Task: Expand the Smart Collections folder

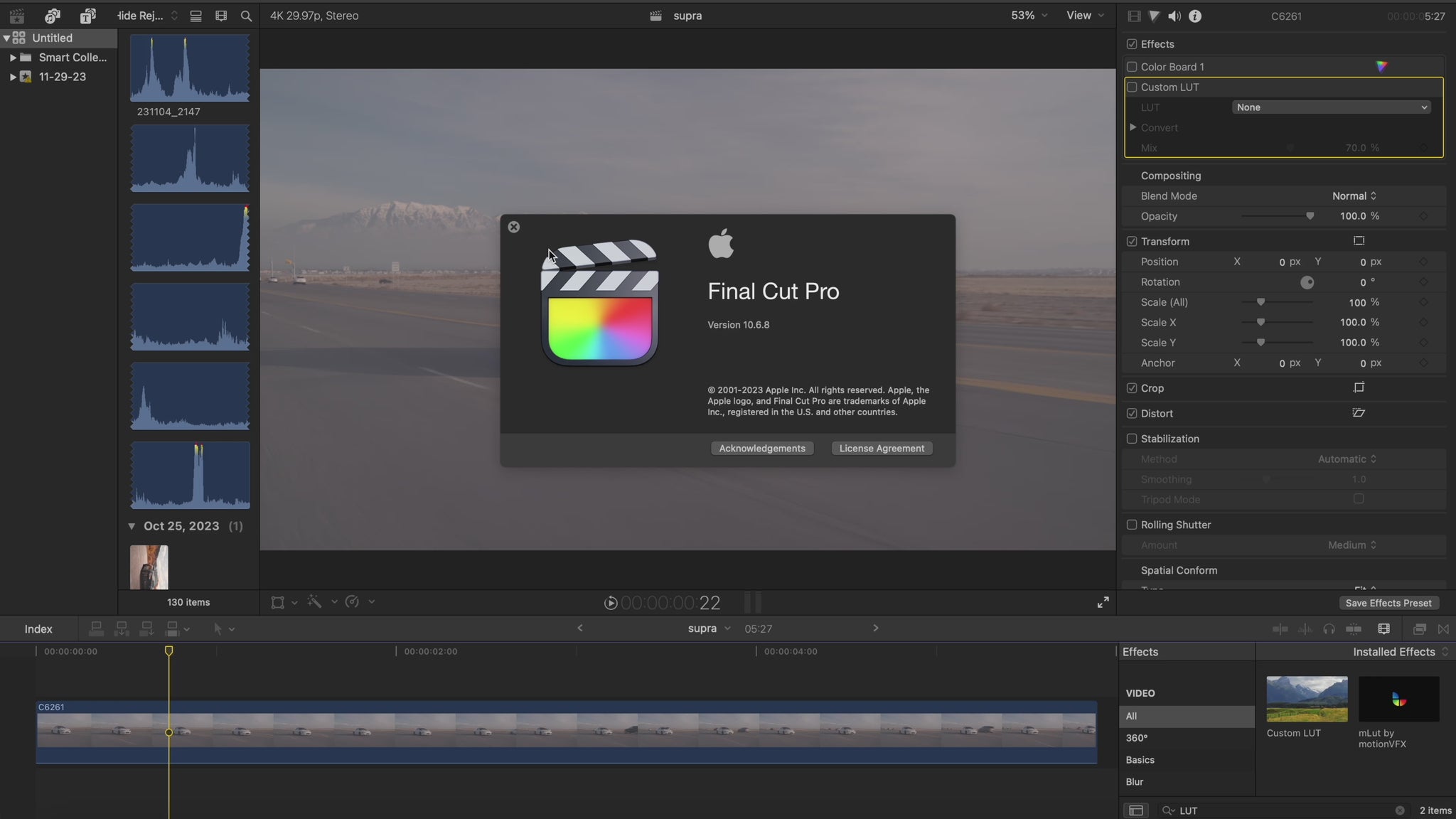Action: click(13, 58)
